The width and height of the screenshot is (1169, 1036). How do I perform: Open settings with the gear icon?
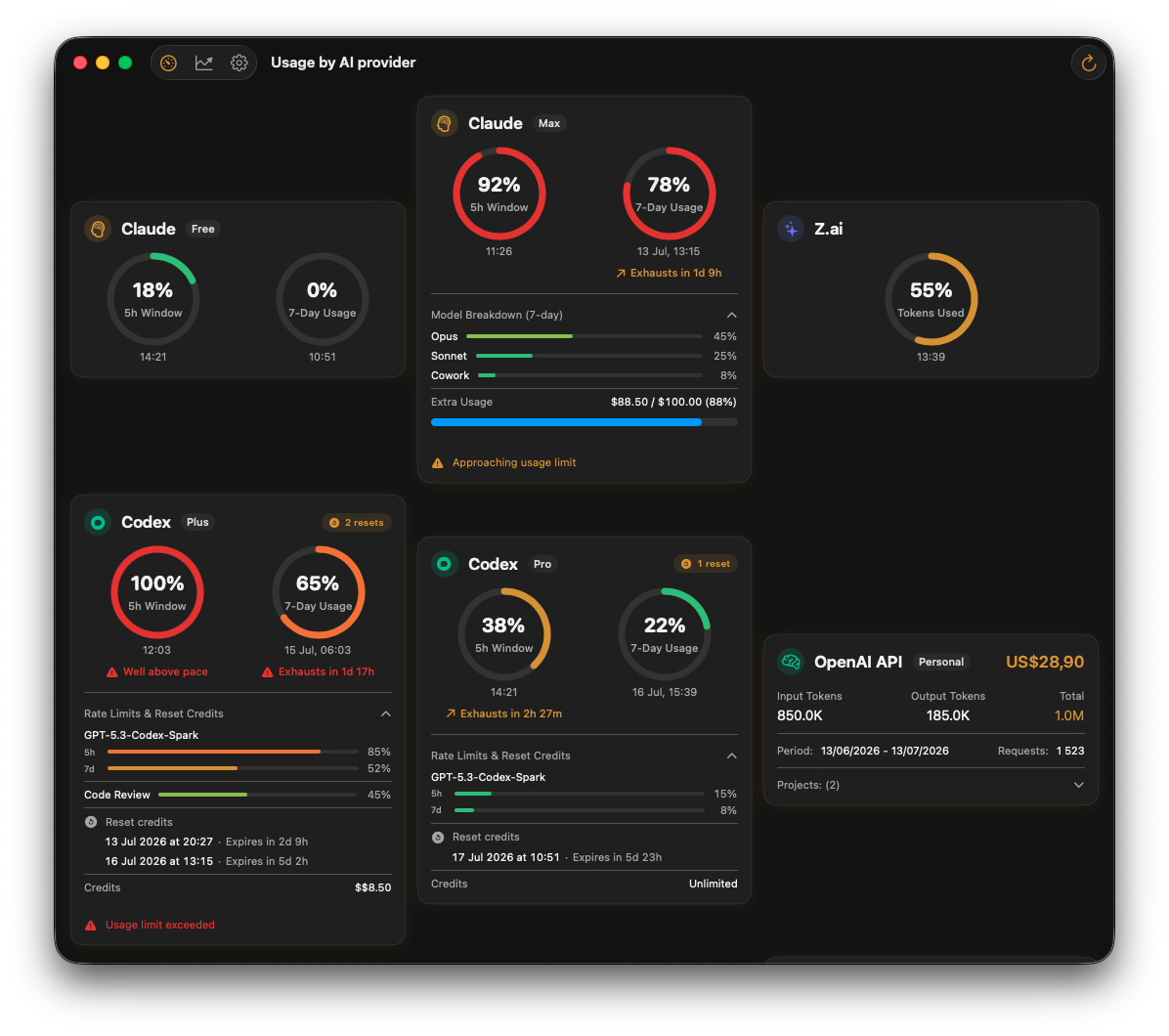click(238, 63)
